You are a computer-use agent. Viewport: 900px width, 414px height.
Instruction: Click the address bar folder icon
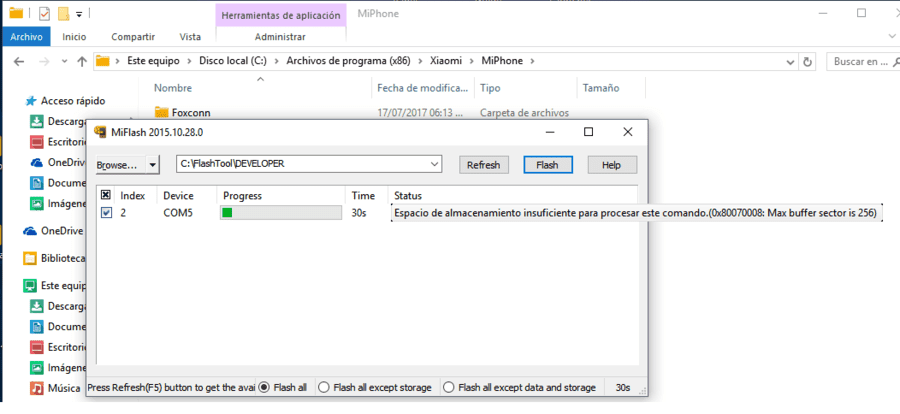coord(102,61)
